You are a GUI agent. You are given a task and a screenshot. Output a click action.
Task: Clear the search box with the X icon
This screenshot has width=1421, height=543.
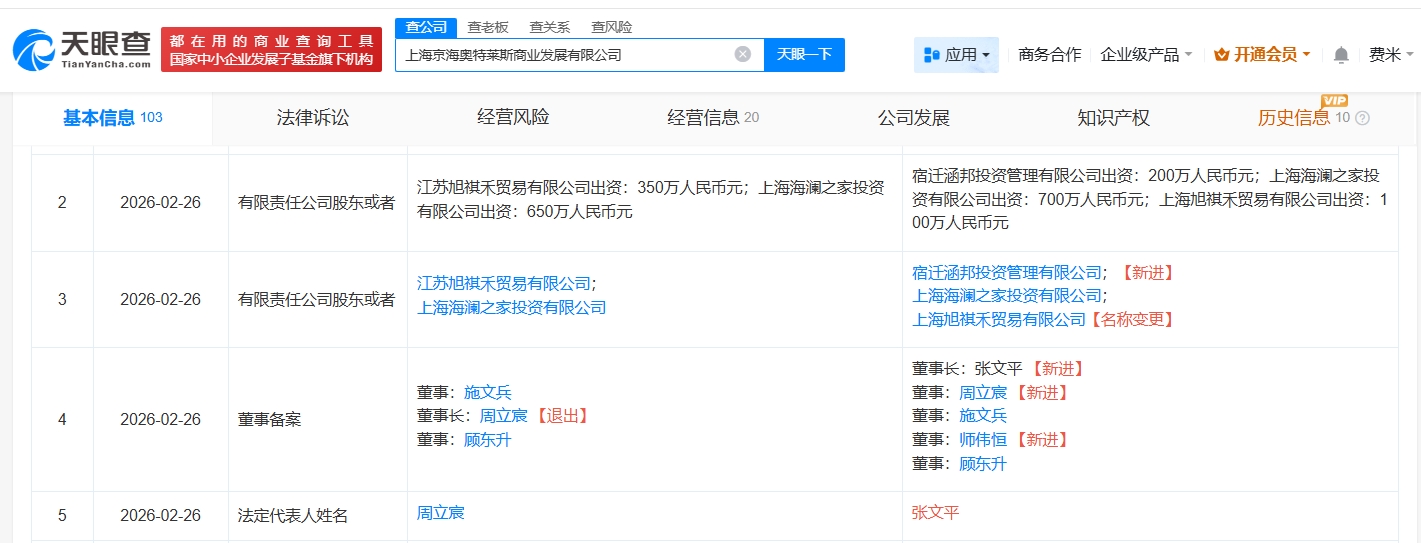742,54
